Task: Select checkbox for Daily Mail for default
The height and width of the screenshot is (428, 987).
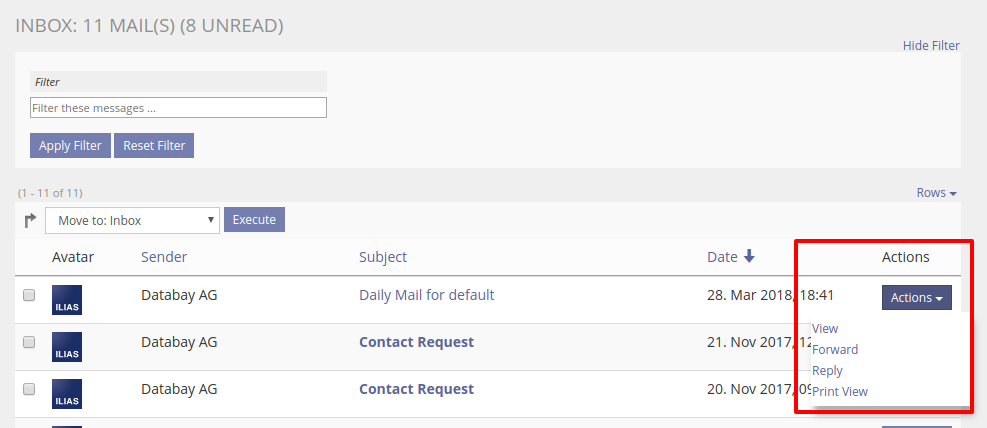Action: pyautogui.click(x=29, y=295)
